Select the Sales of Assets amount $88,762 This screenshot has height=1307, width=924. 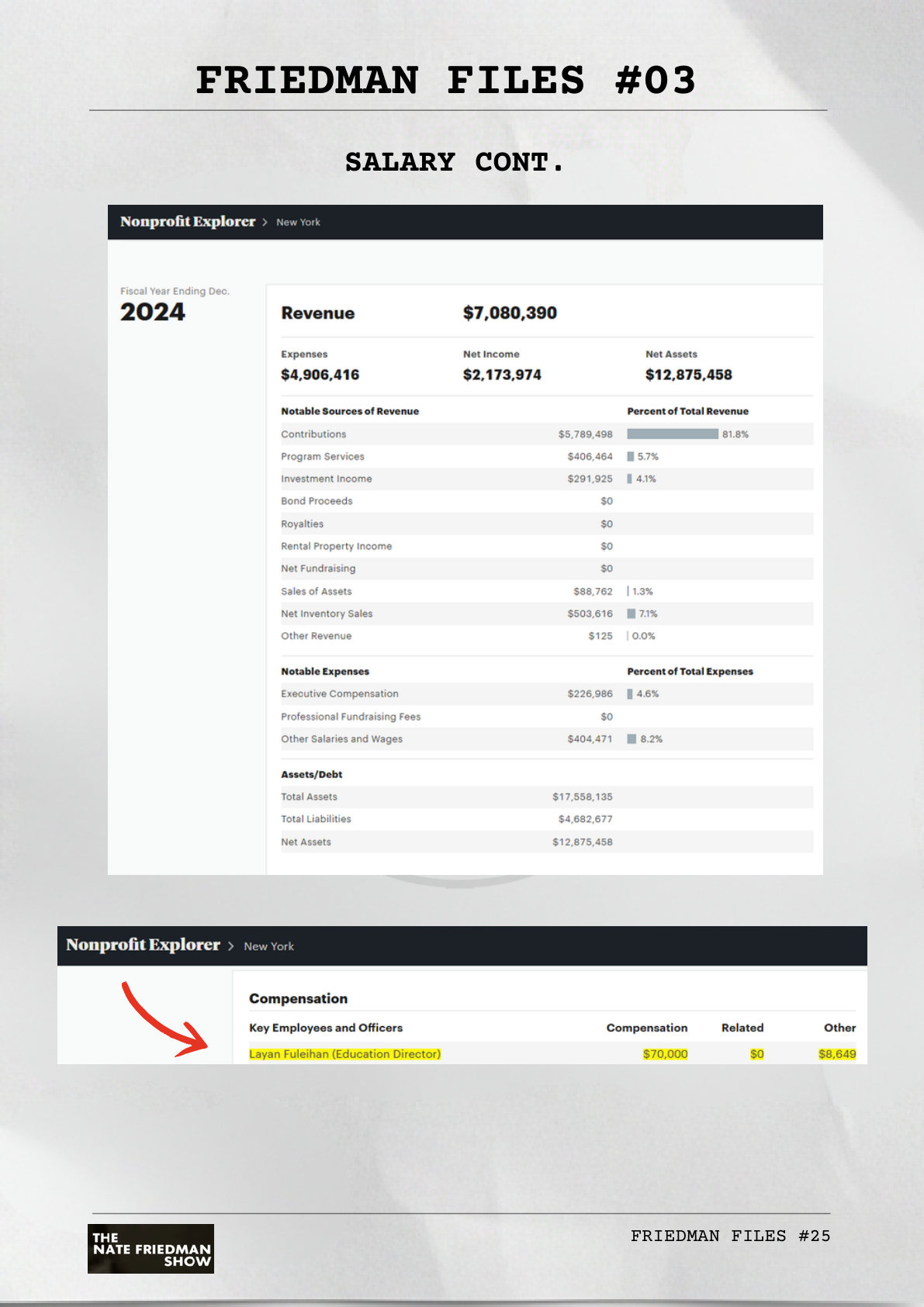point(593,592)
